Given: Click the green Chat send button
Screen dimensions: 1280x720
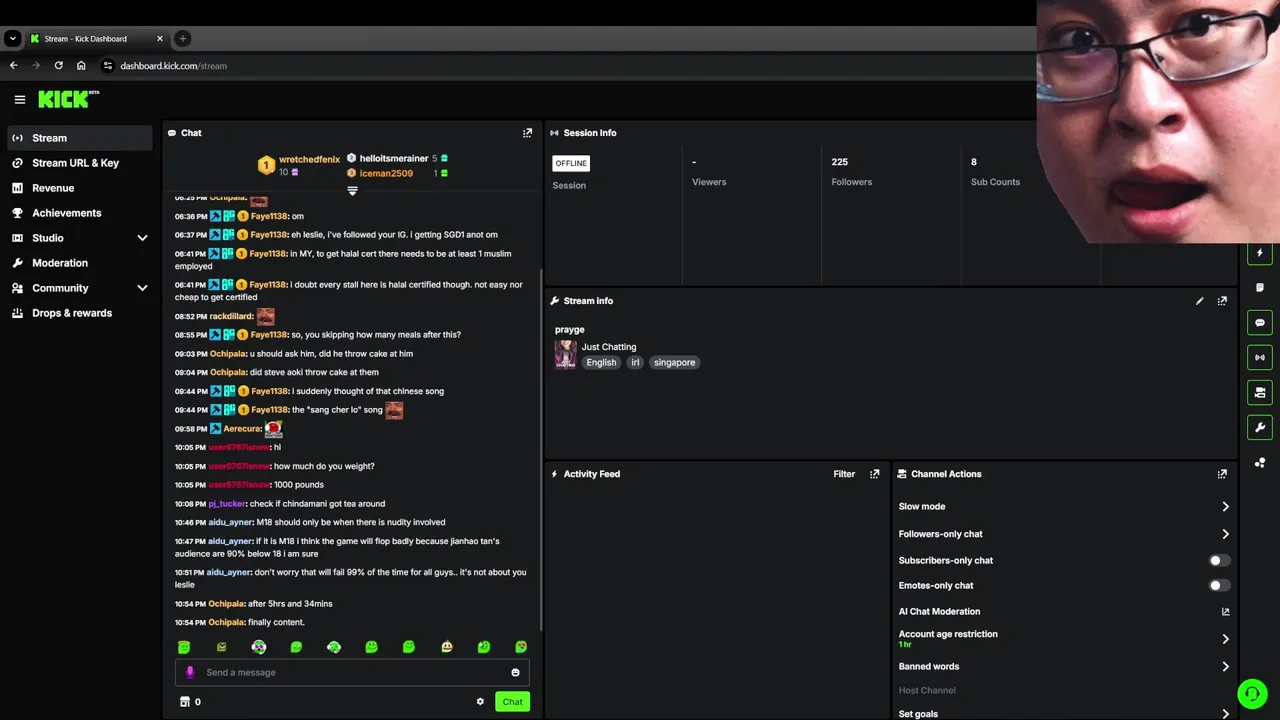Looking at the screenshot, I should 512,702.
